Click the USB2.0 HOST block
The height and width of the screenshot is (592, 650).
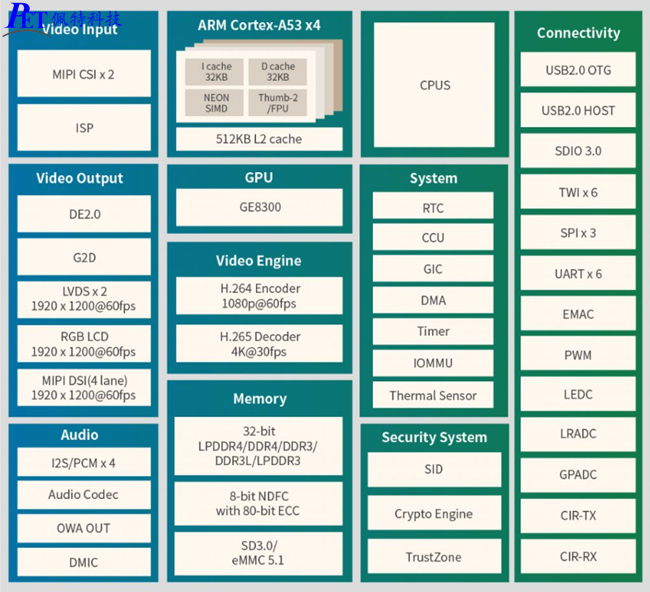[x=578, y=110]
